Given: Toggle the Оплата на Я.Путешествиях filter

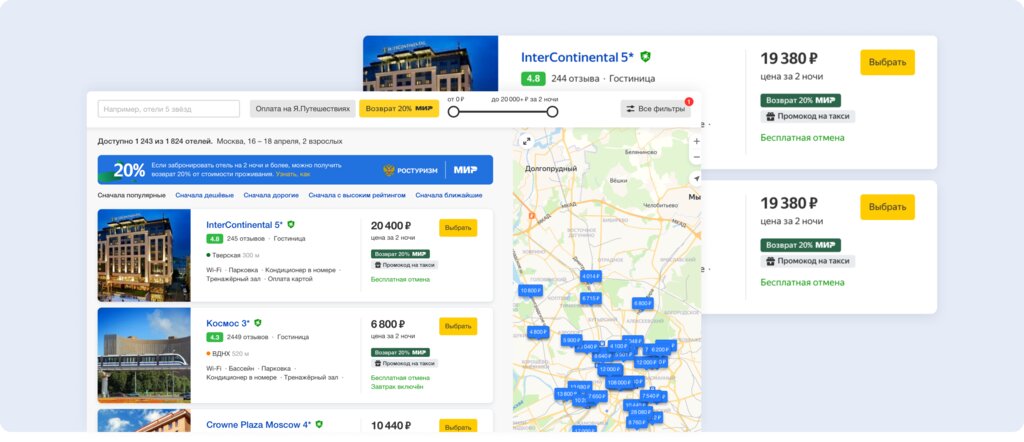Looking at the screenshot, I should [303, 108].
